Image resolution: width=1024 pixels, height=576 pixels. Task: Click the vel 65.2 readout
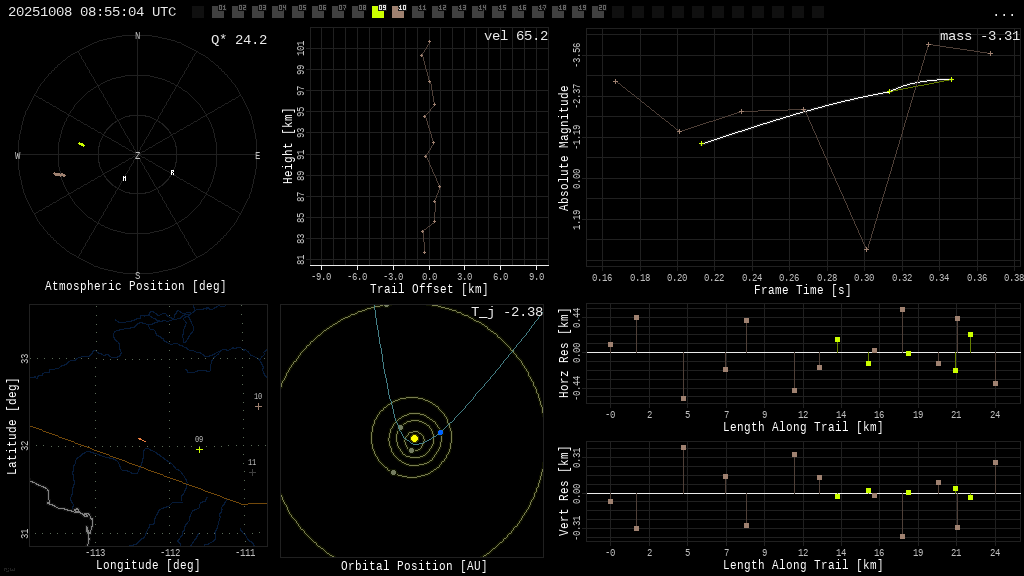pyautogui.click(x=515, y=36)
